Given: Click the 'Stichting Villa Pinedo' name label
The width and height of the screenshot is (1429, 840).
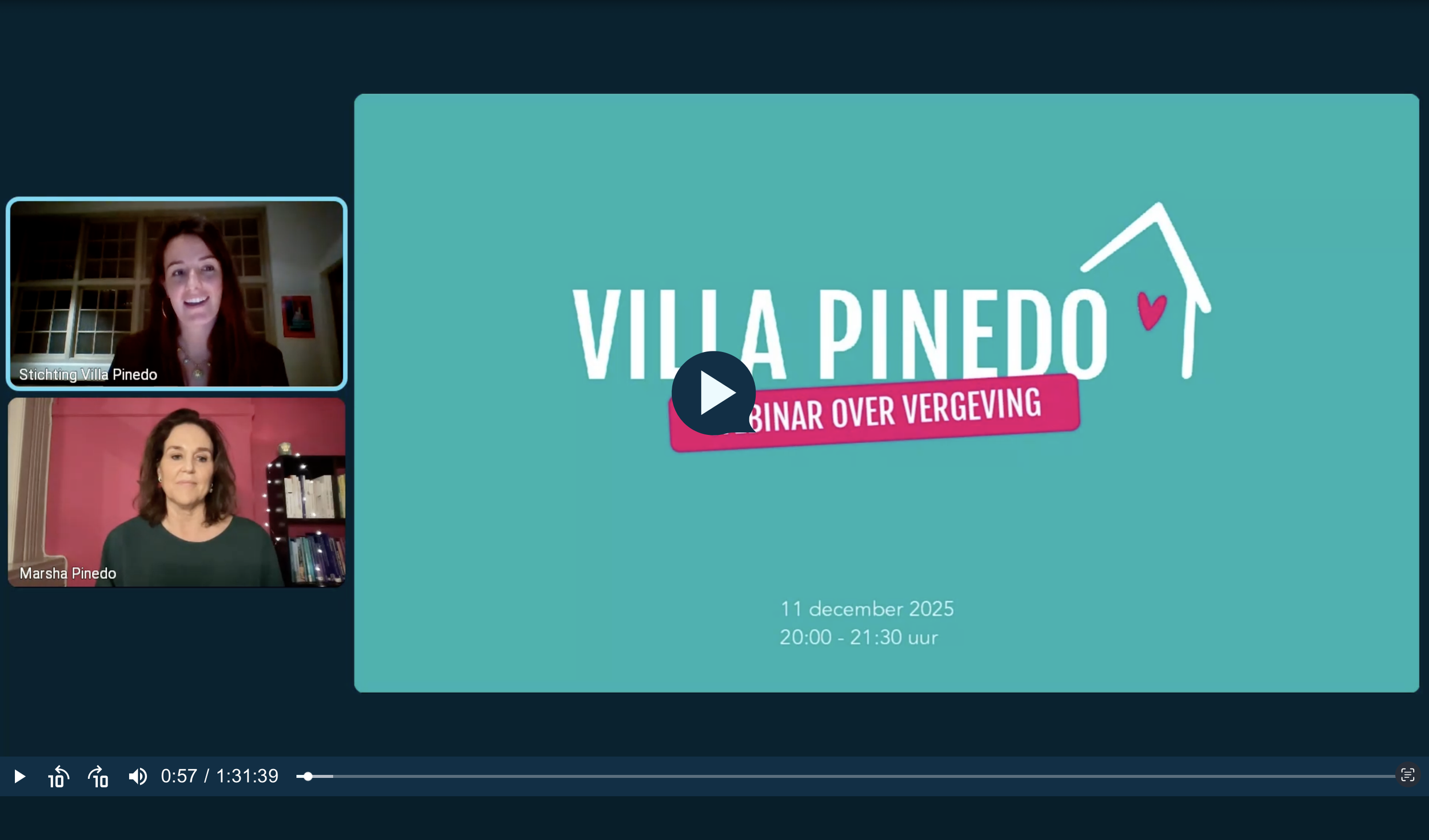Looking at the screenshot, I should (88, 374).
